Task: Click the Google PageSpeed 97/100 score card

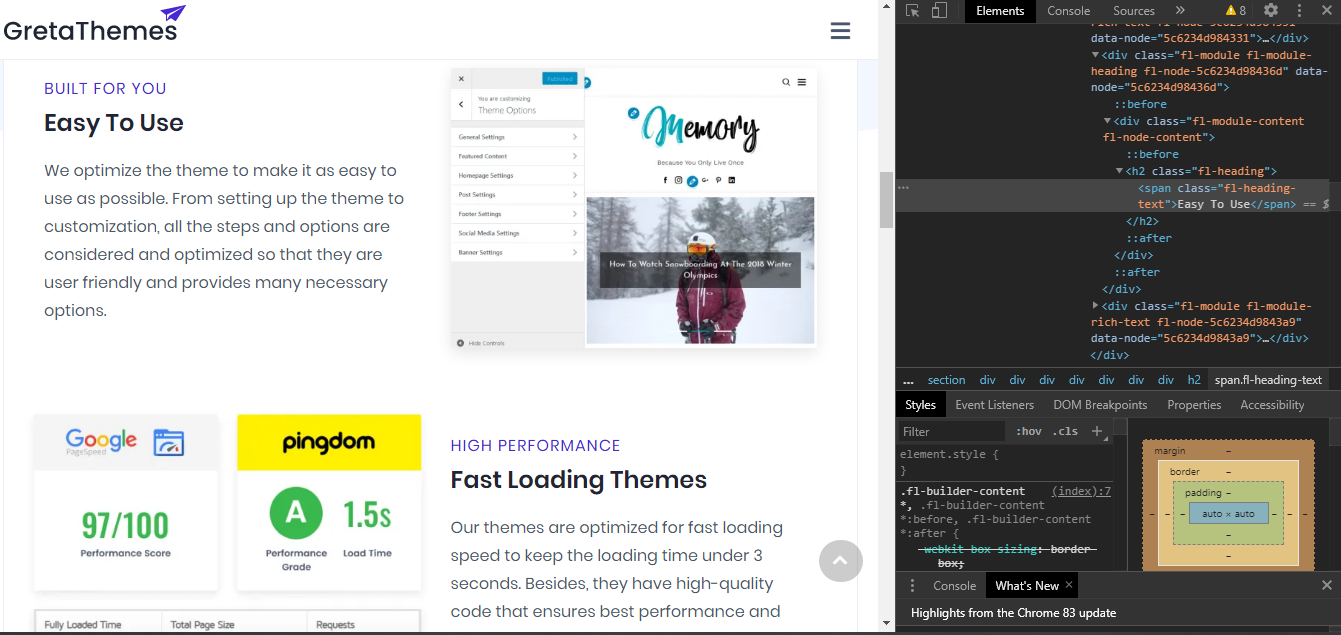Action: click(x=126, y=502)
